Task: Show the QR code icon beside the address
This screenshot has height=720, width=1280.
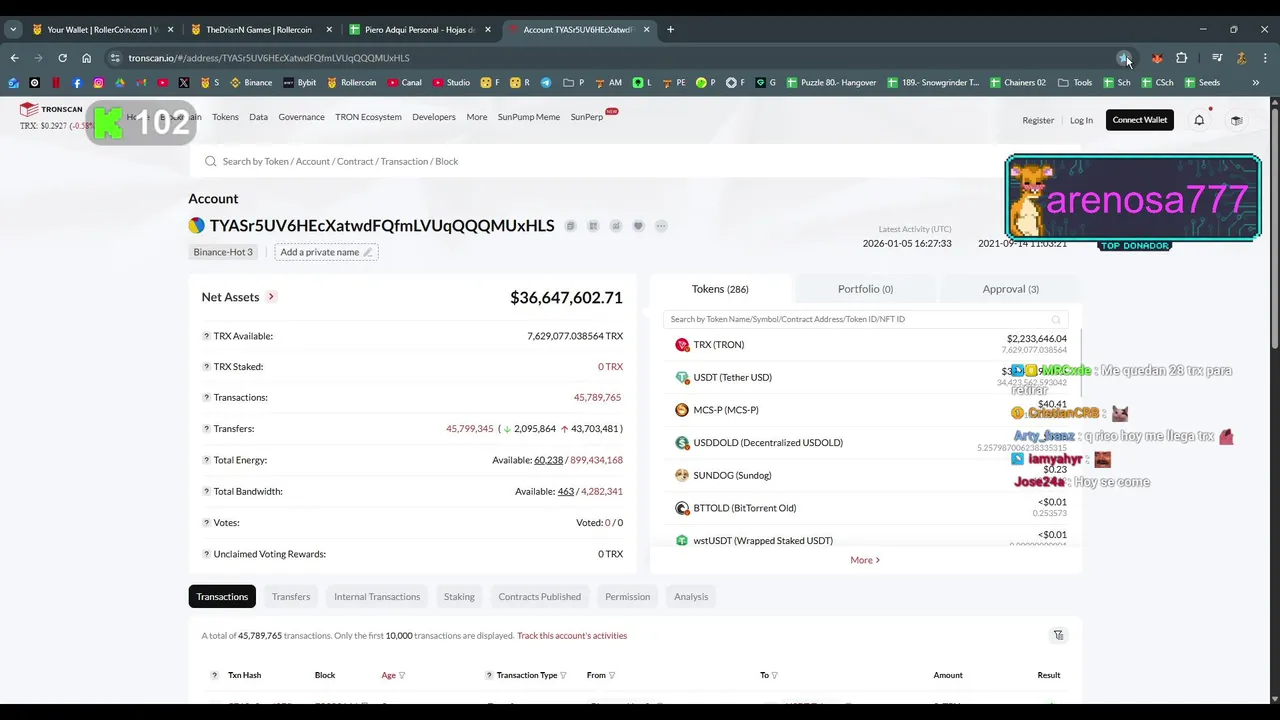Action: [593, 226]
